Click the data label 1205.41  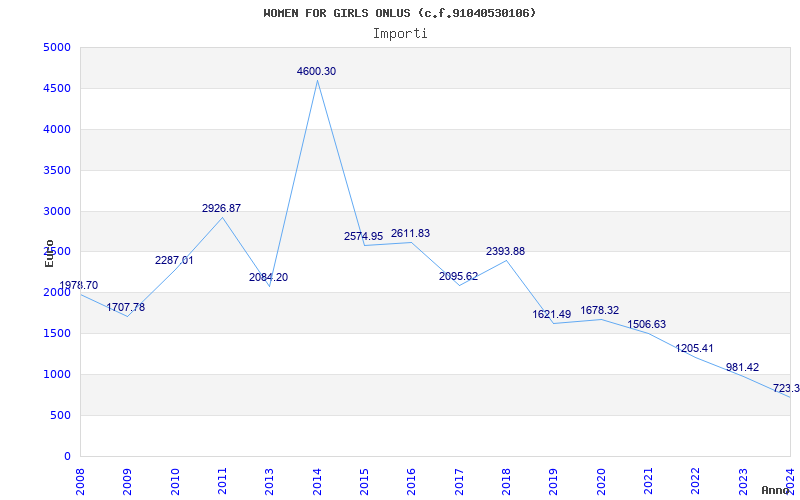pos(694,348)
